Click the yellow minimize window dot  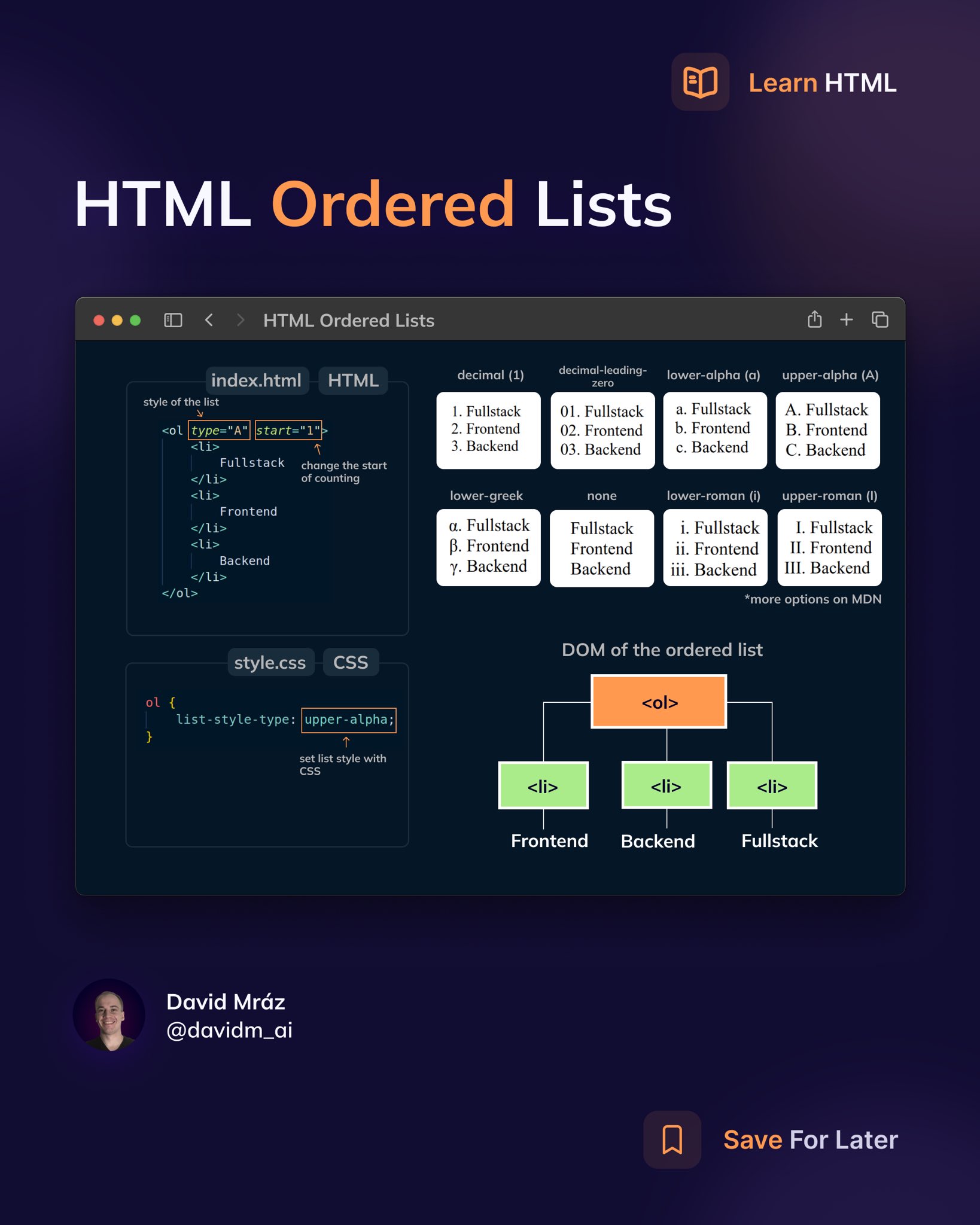(117, 320)
